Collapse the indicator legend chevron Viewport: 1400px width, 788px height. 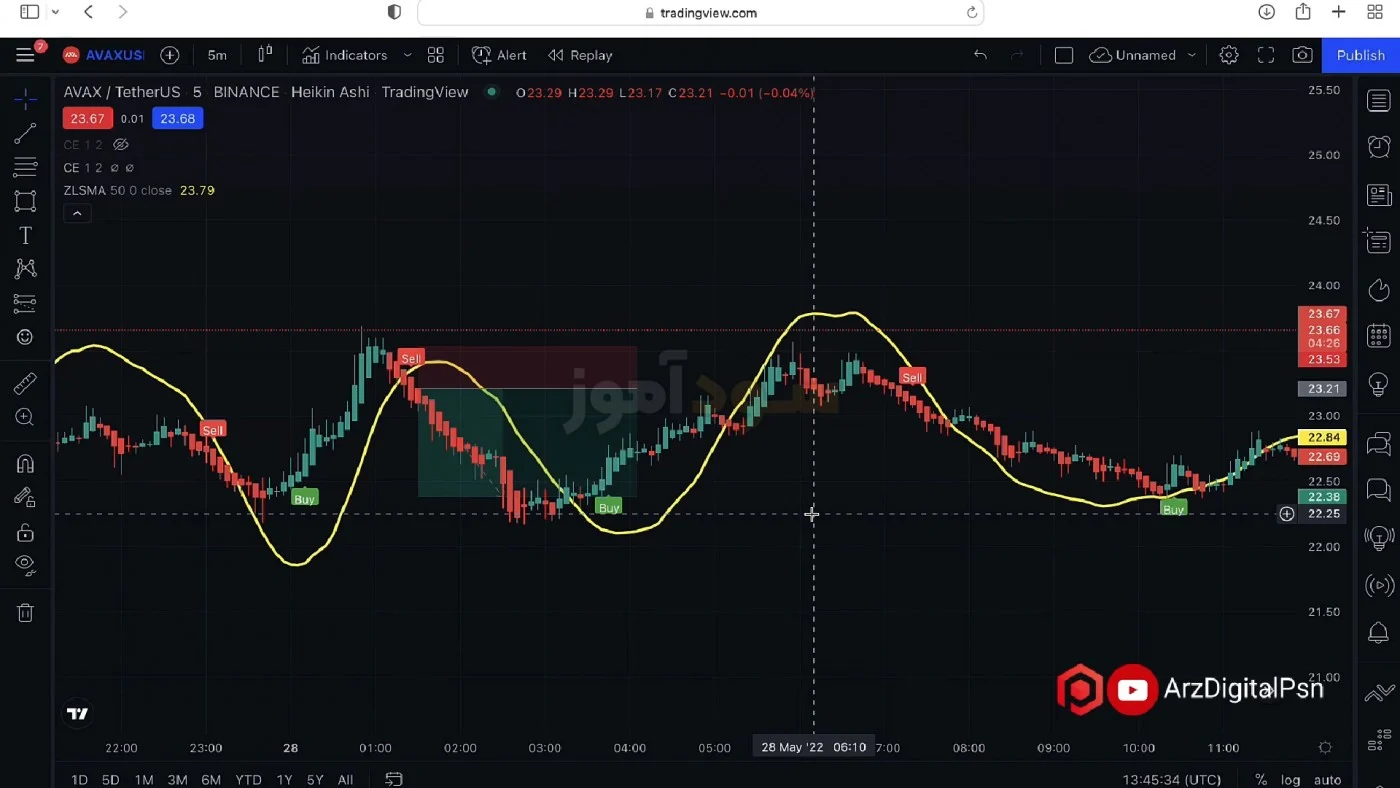coord(77,213)
